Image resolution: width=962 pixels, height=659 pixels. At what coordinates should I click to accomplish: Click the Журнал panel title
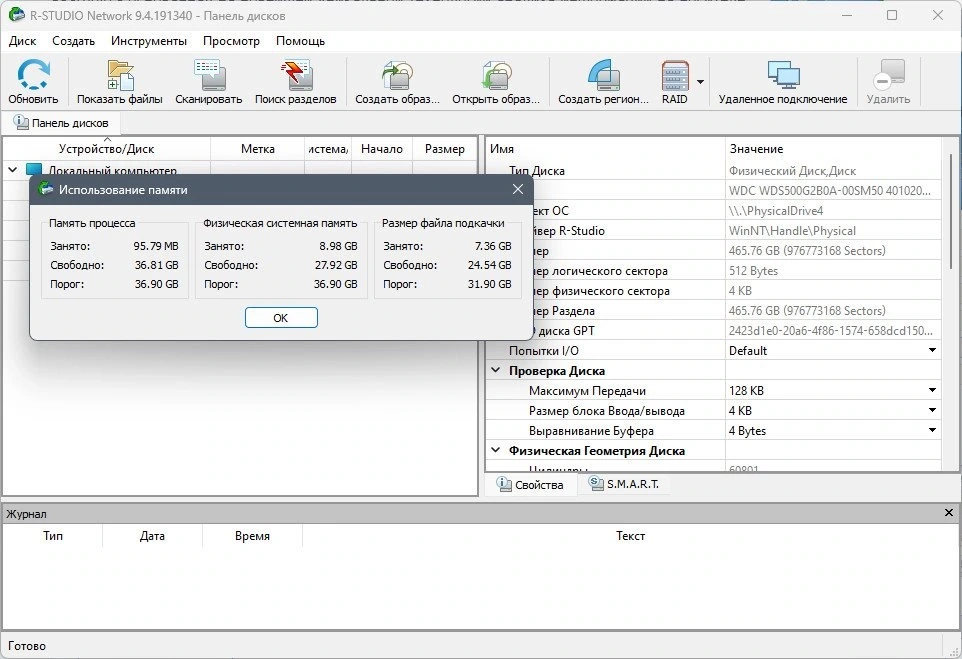(x=26, y=514)
